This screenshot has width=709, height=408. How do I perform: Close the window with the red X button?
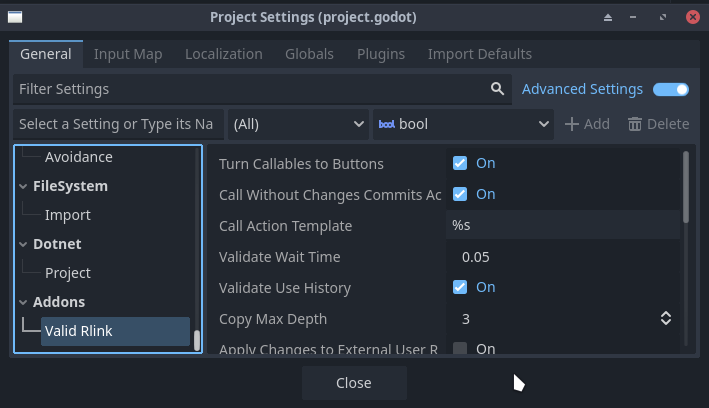point(693,17)
